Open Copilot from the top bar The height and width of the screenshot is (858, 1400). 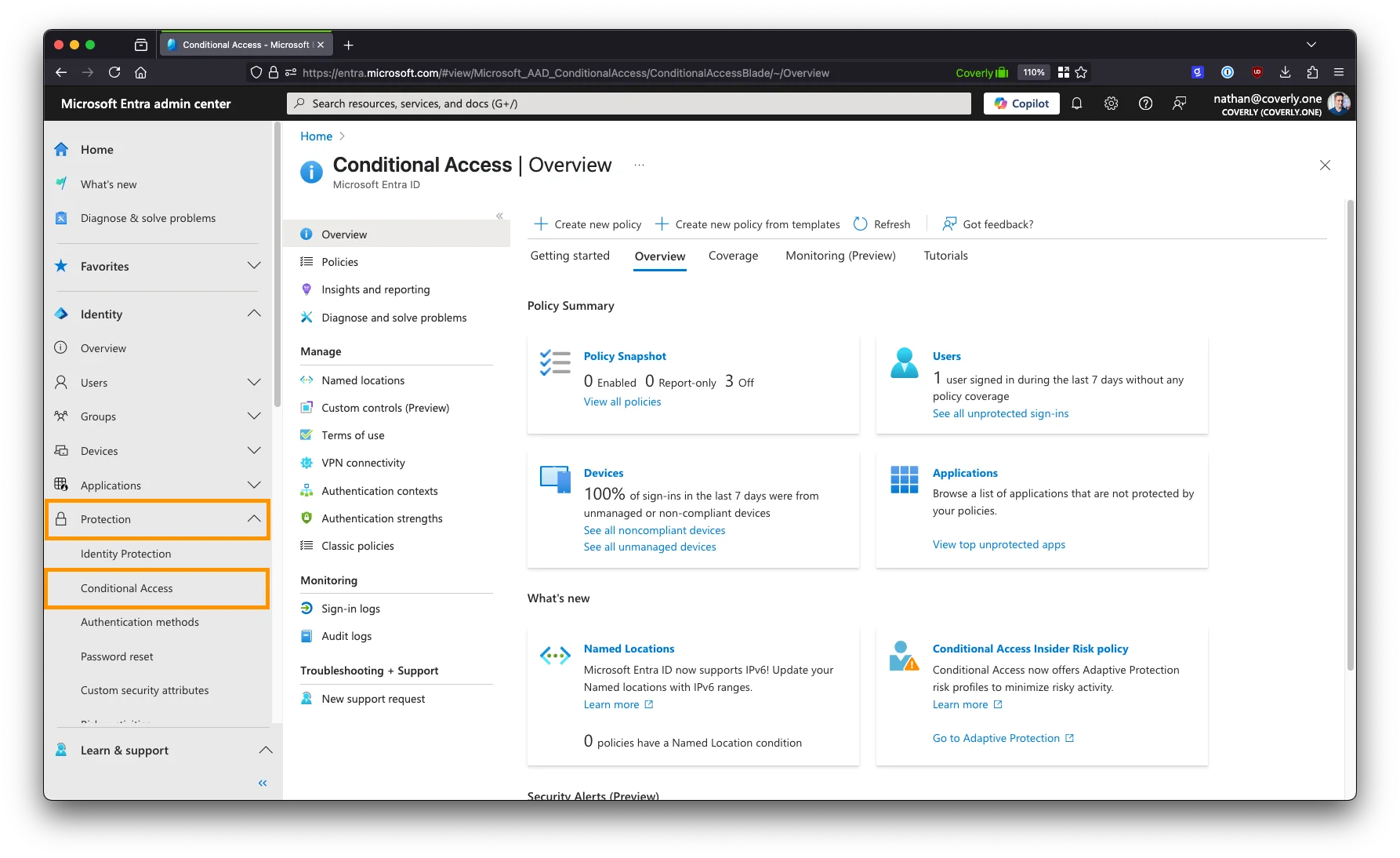[1021, 103]
